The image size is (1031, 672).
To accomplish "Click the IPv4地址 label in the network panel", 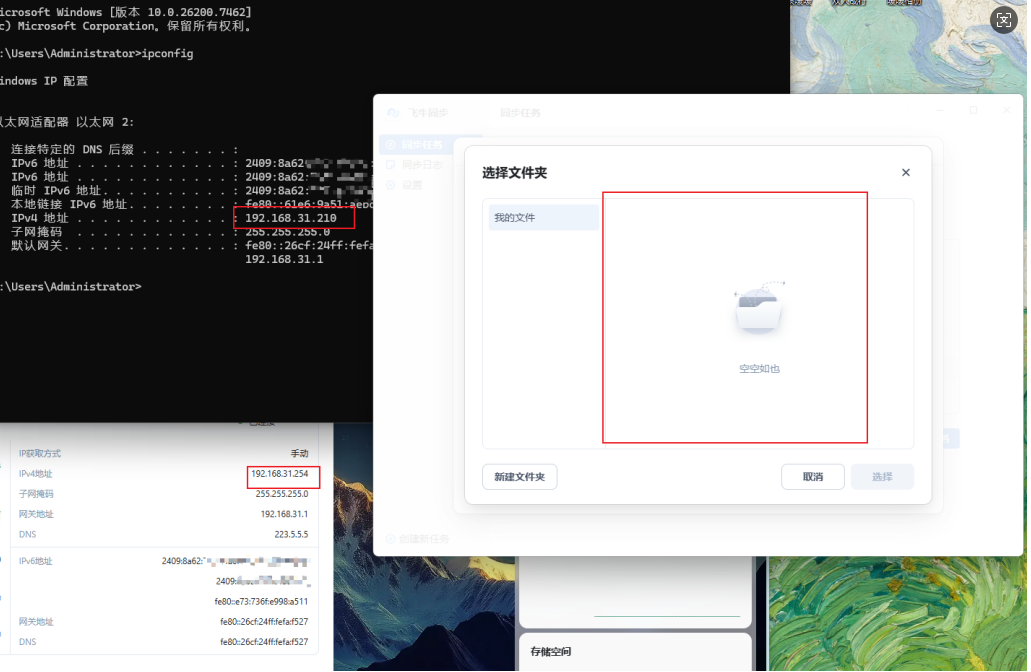I will click(36, 474).
